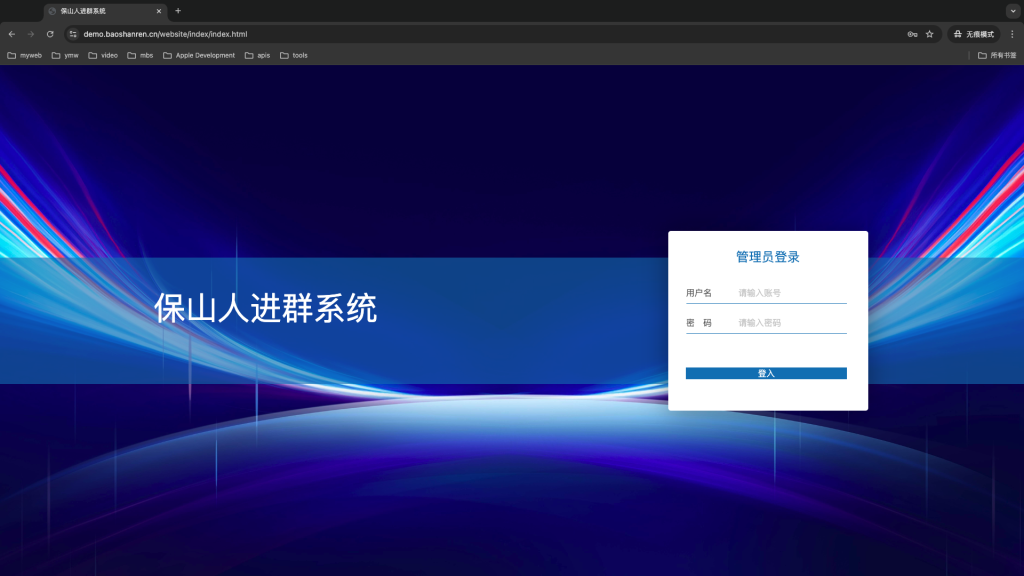Click the 登入 login button
The image size is (1024, 576).
click(x=766, y=373)
